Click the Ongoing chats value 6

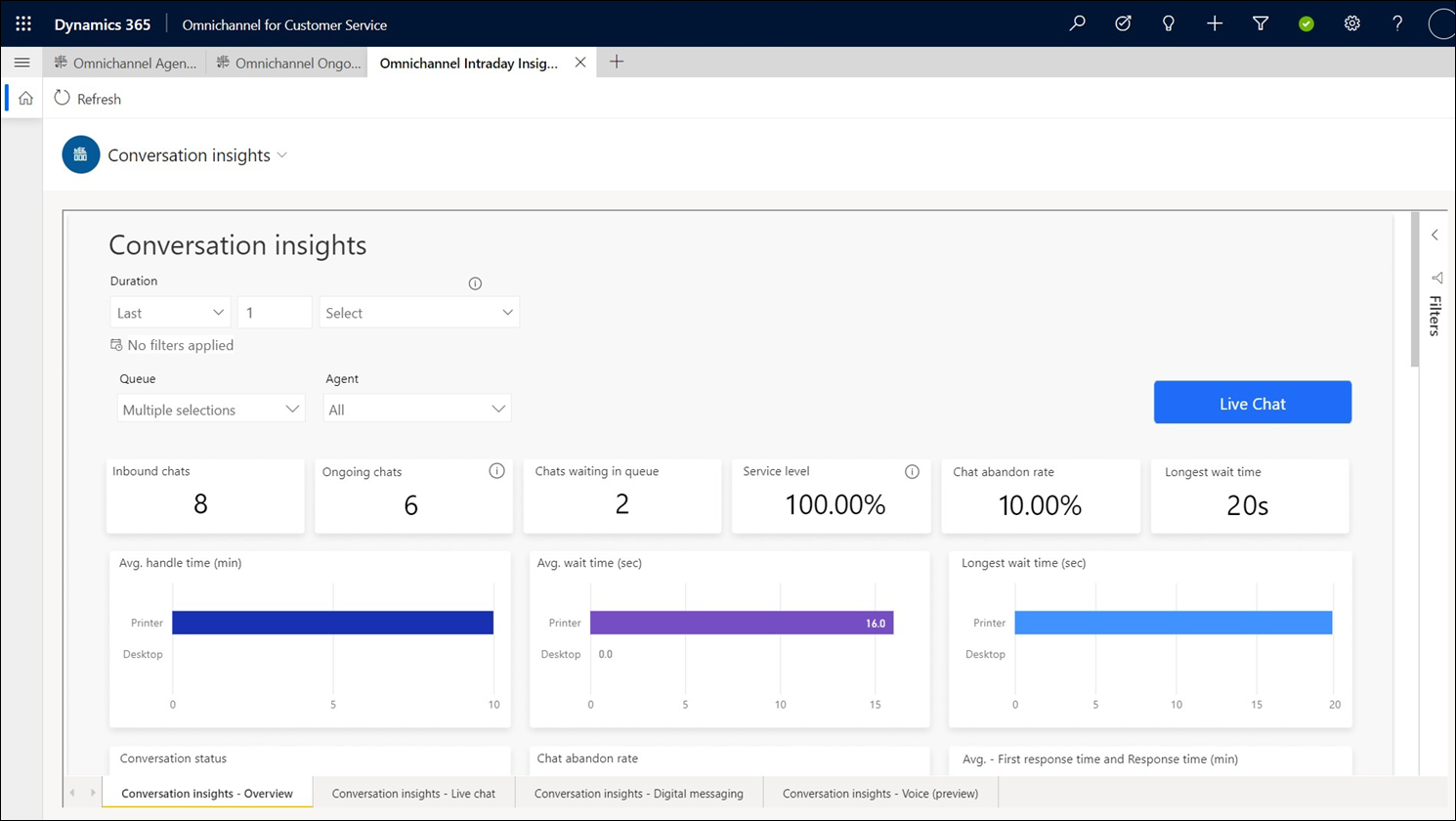pyautogui.click(x=411, y=505)
